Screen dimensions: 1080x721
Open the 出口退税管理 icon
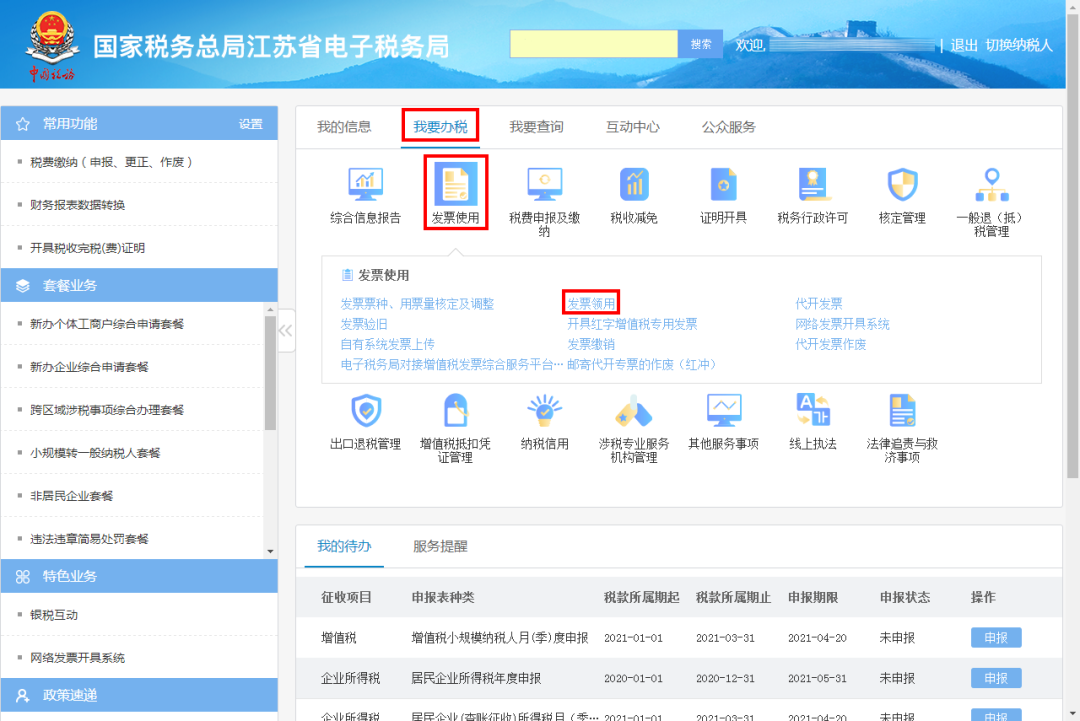pyautogui.click(x=366, y=410)
